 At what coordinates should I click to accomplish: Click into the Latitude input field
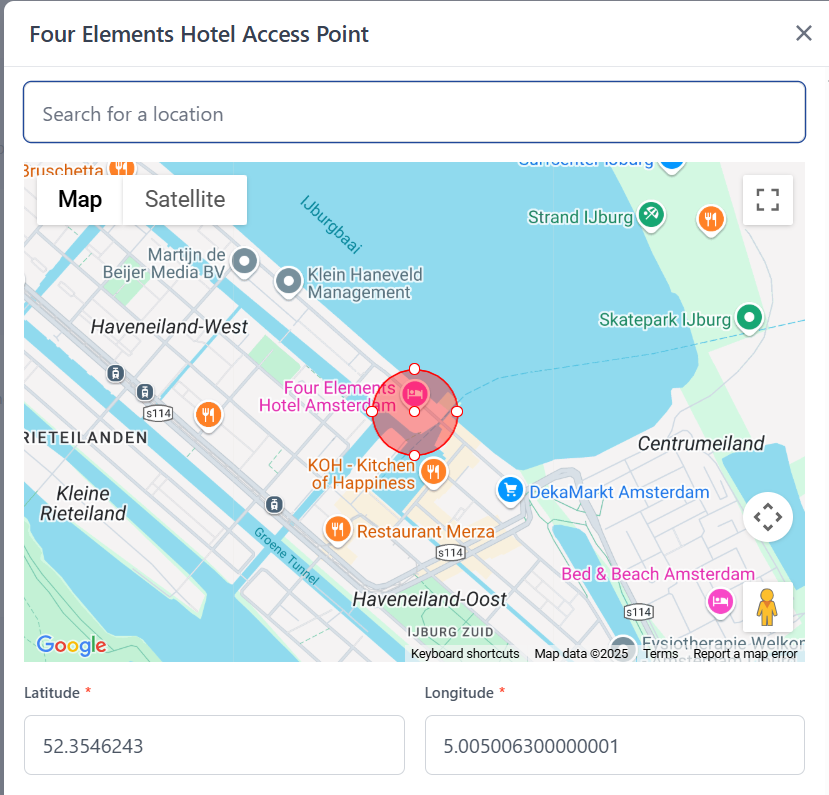(214, 745)
